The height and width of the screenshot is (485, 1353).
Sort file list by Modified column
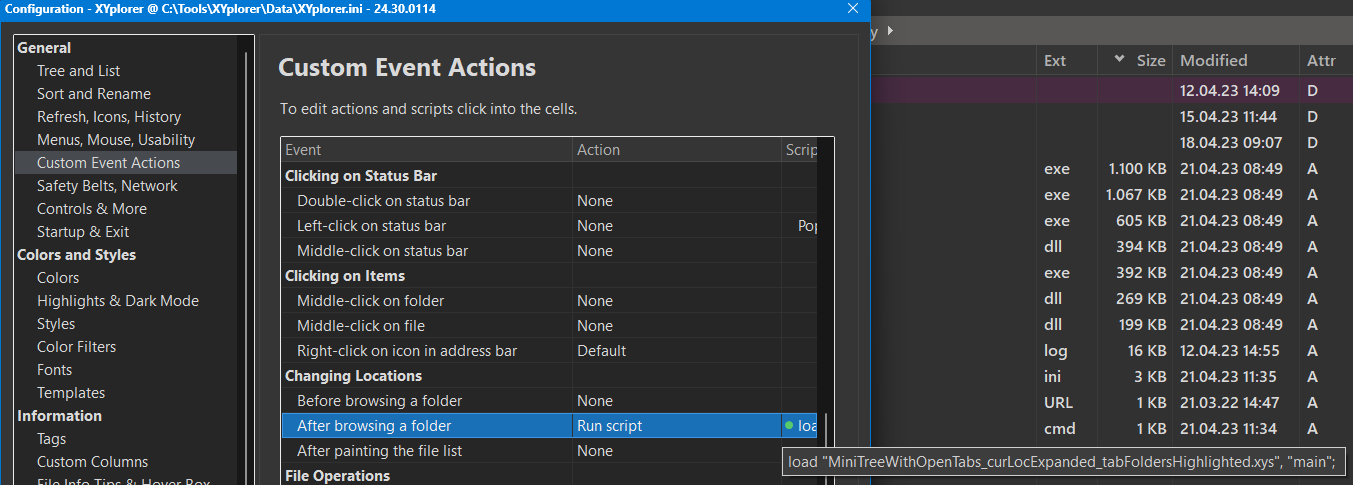click(x=1213, y=60)
